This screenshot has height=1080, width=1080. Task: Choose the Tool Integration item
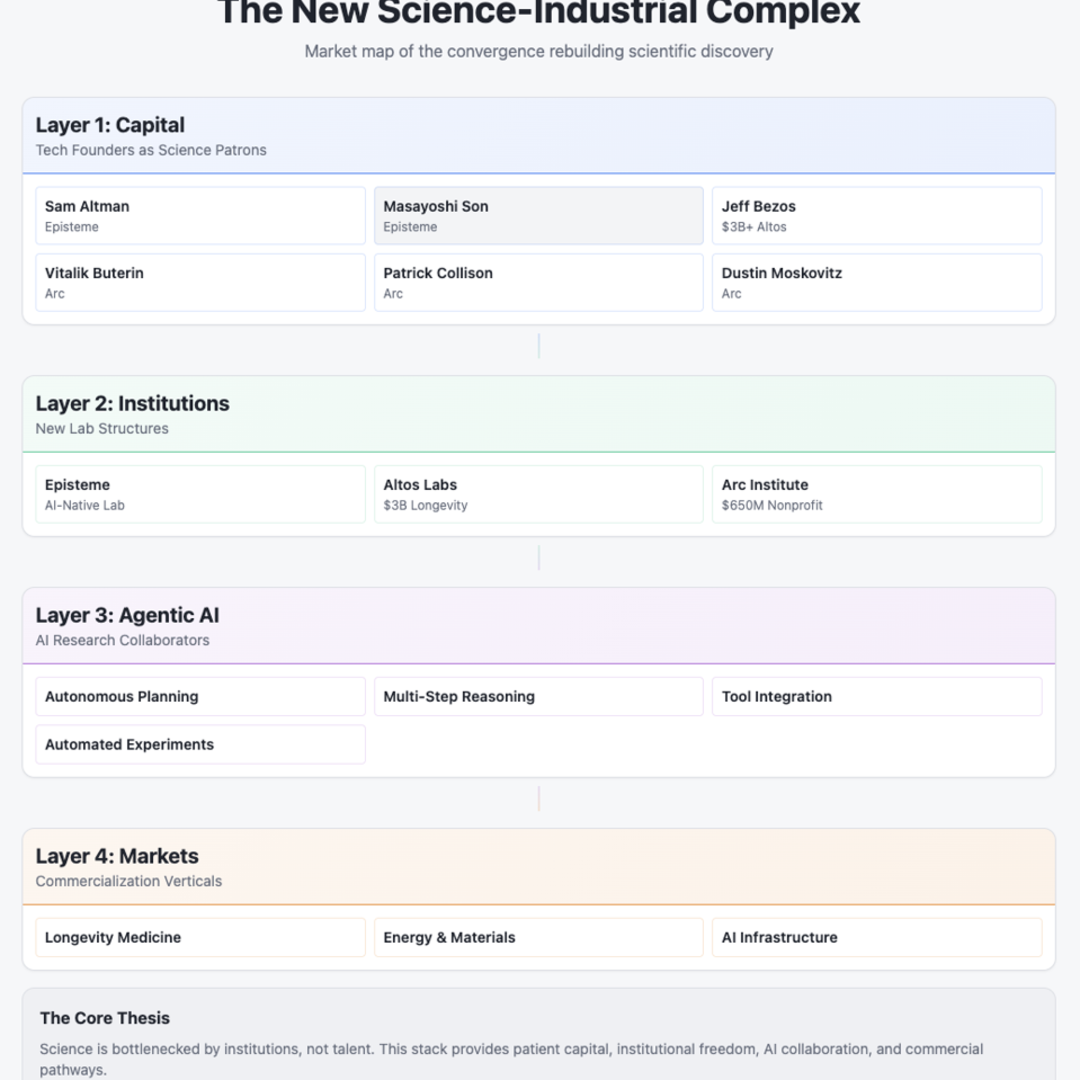[x=876, y=696]
